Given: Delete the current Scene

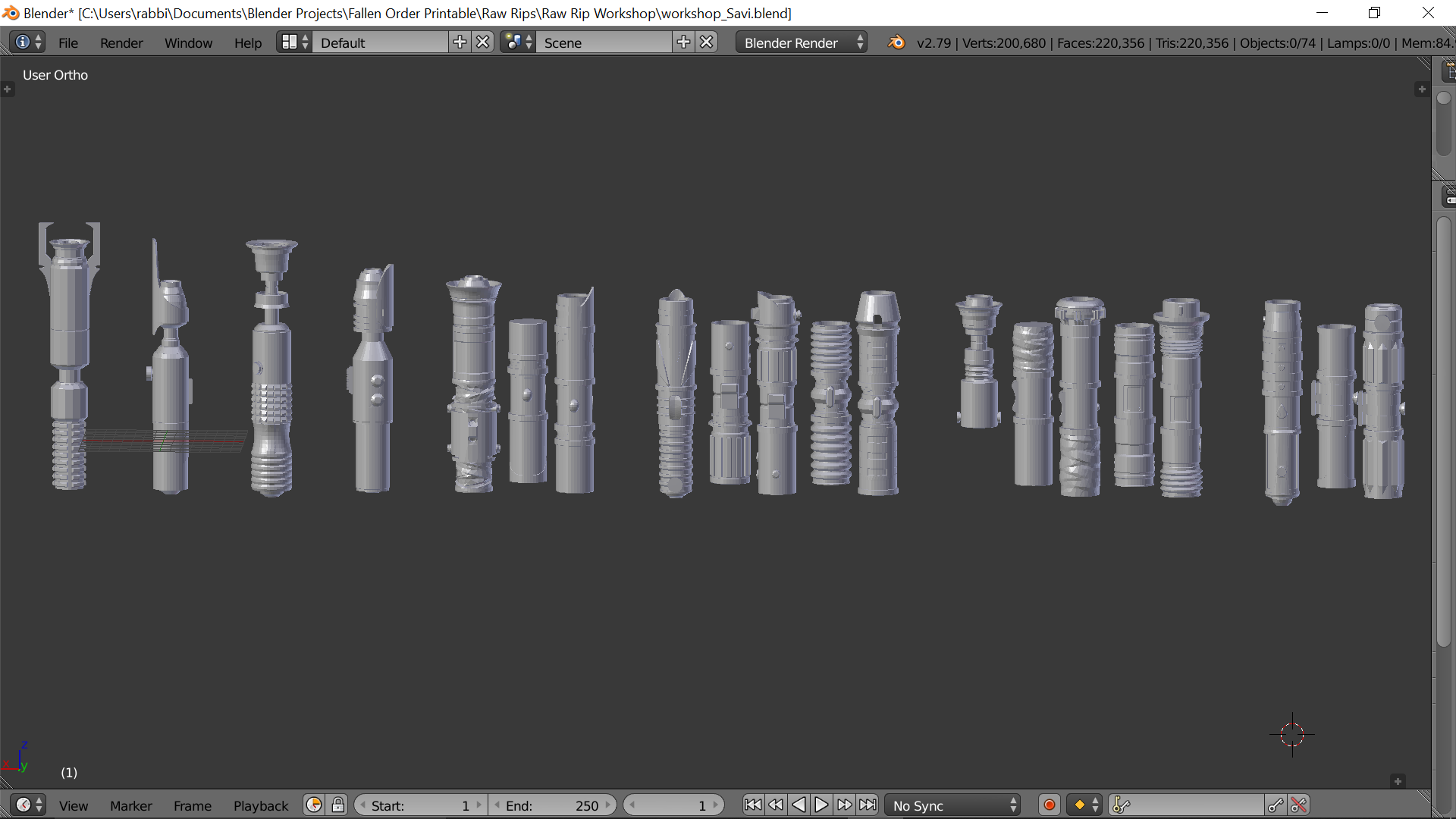Looking at the screenshot, I should [x=706, y=42].
